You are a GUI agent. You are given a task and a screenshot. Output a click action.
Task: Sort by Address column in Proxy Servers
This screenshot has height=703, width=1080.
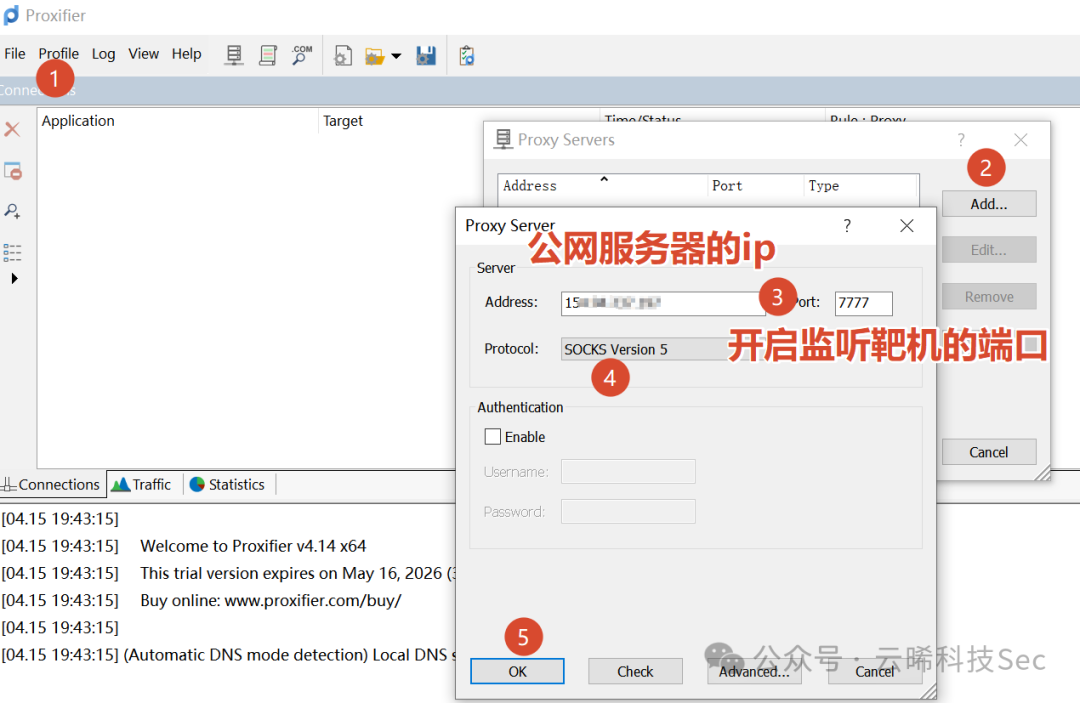[x=603, y=186]
